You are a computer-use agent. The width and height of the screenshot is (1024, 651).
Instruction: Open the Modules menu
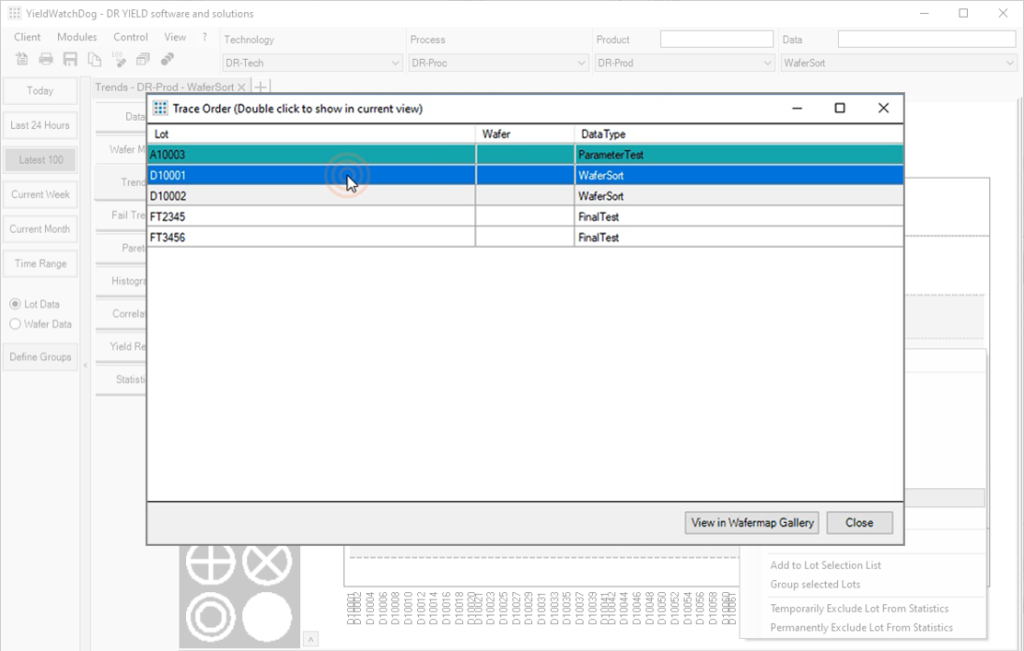point(77,37)
